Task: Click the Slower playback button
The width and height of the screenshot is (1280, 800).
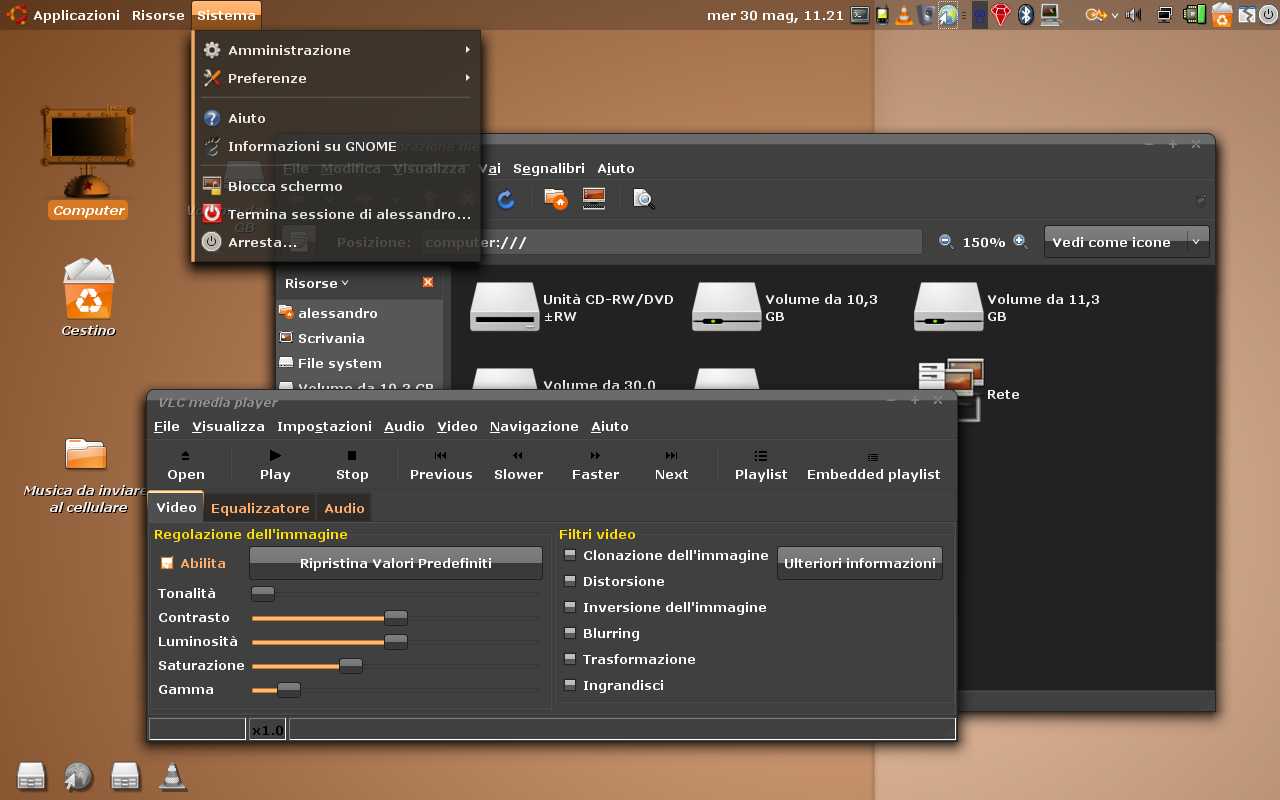Action: 518,465
